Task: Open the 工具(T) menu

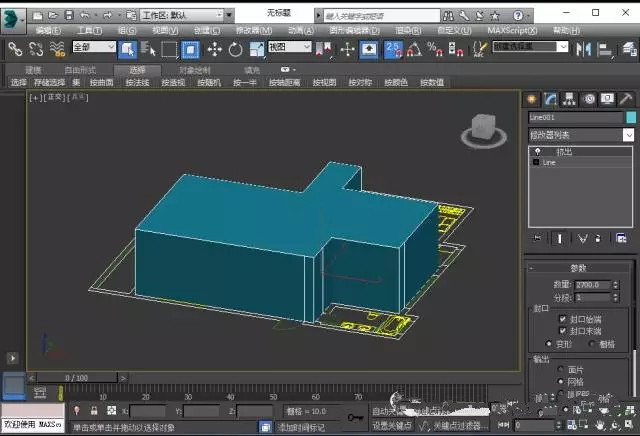Action: pos(90,31)
